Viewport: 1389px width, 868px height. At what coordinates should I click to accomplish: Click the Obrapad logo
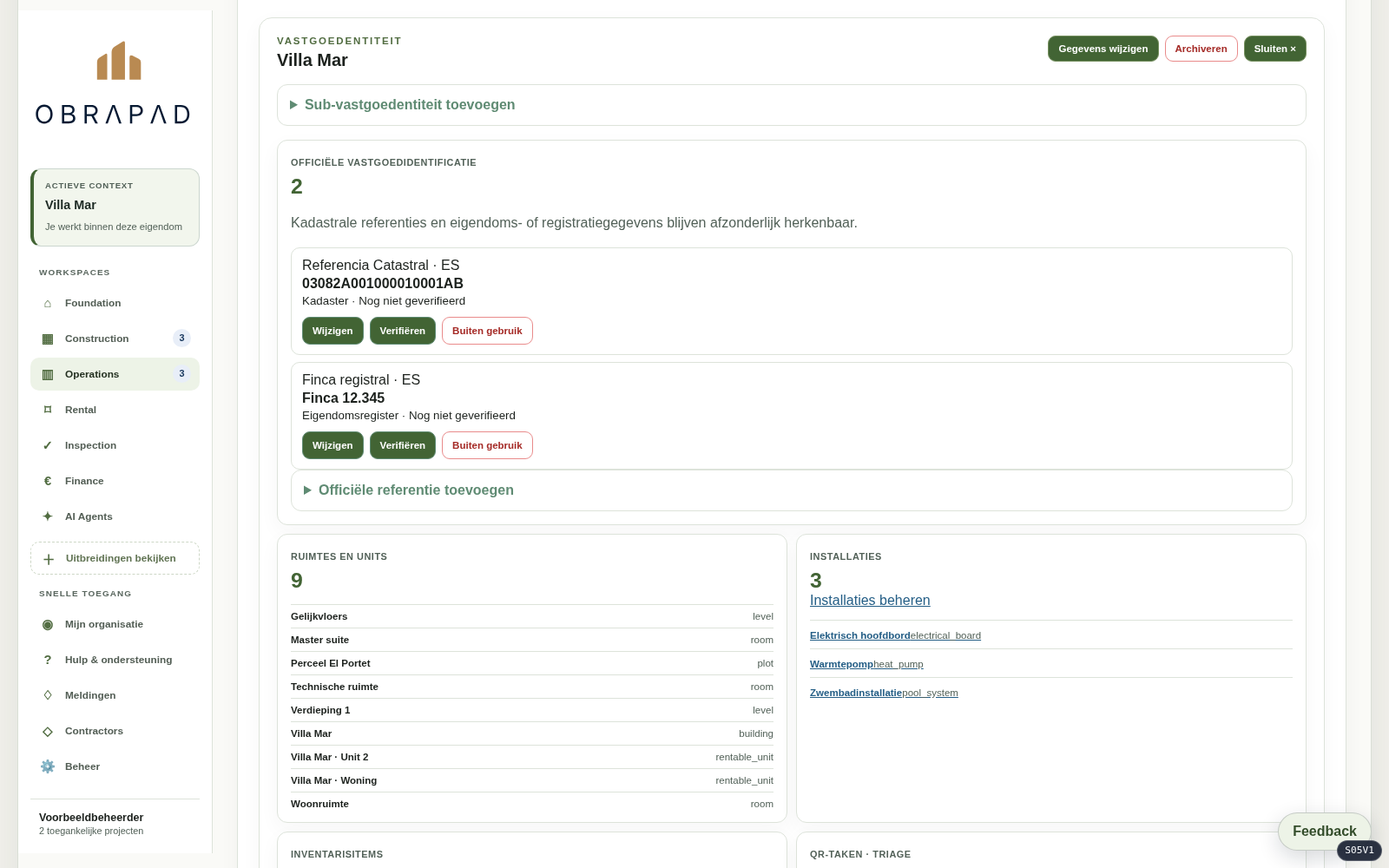[113, 83]
